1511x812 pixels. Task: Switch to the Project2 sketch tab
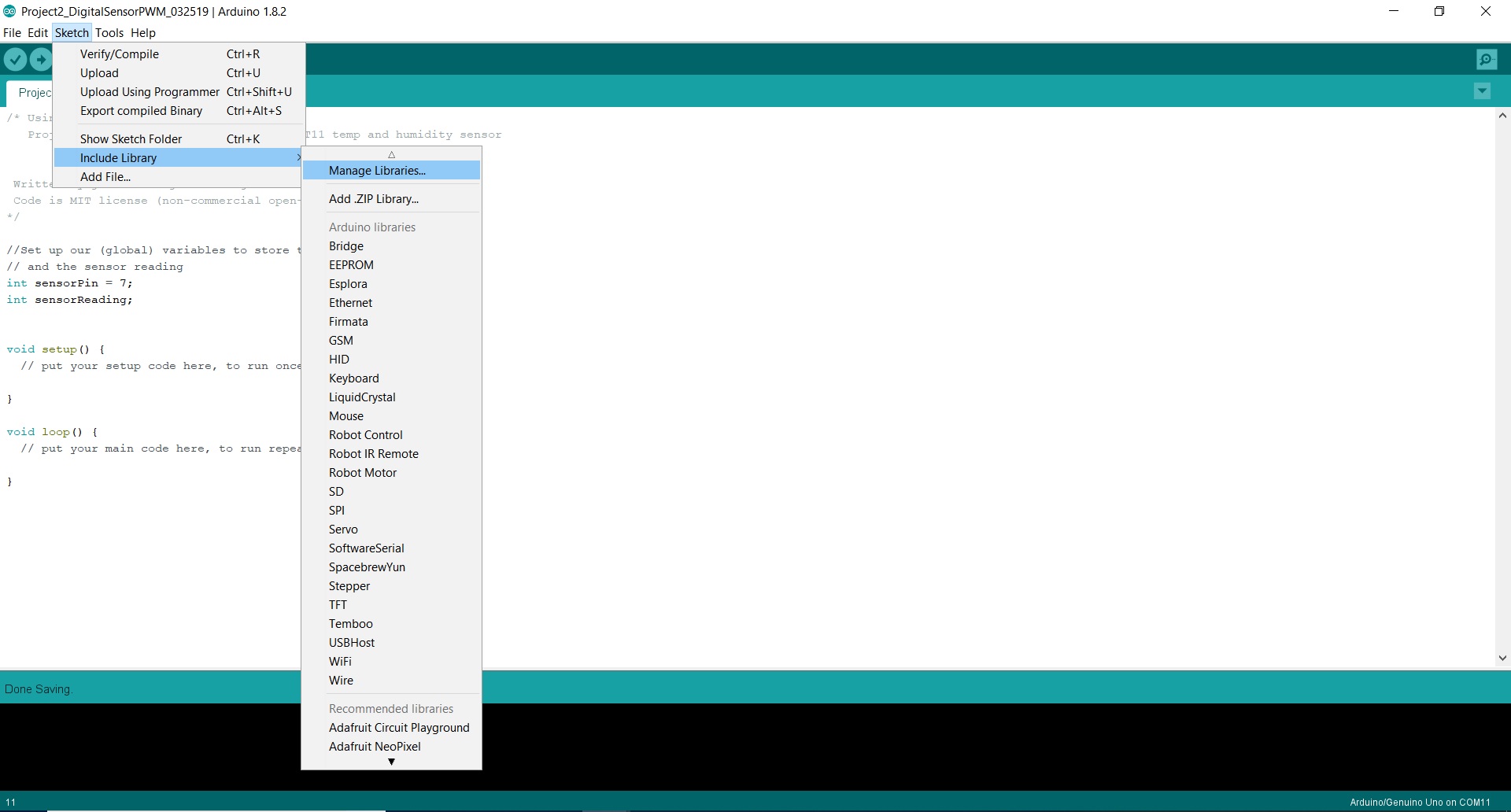(35, 92)
